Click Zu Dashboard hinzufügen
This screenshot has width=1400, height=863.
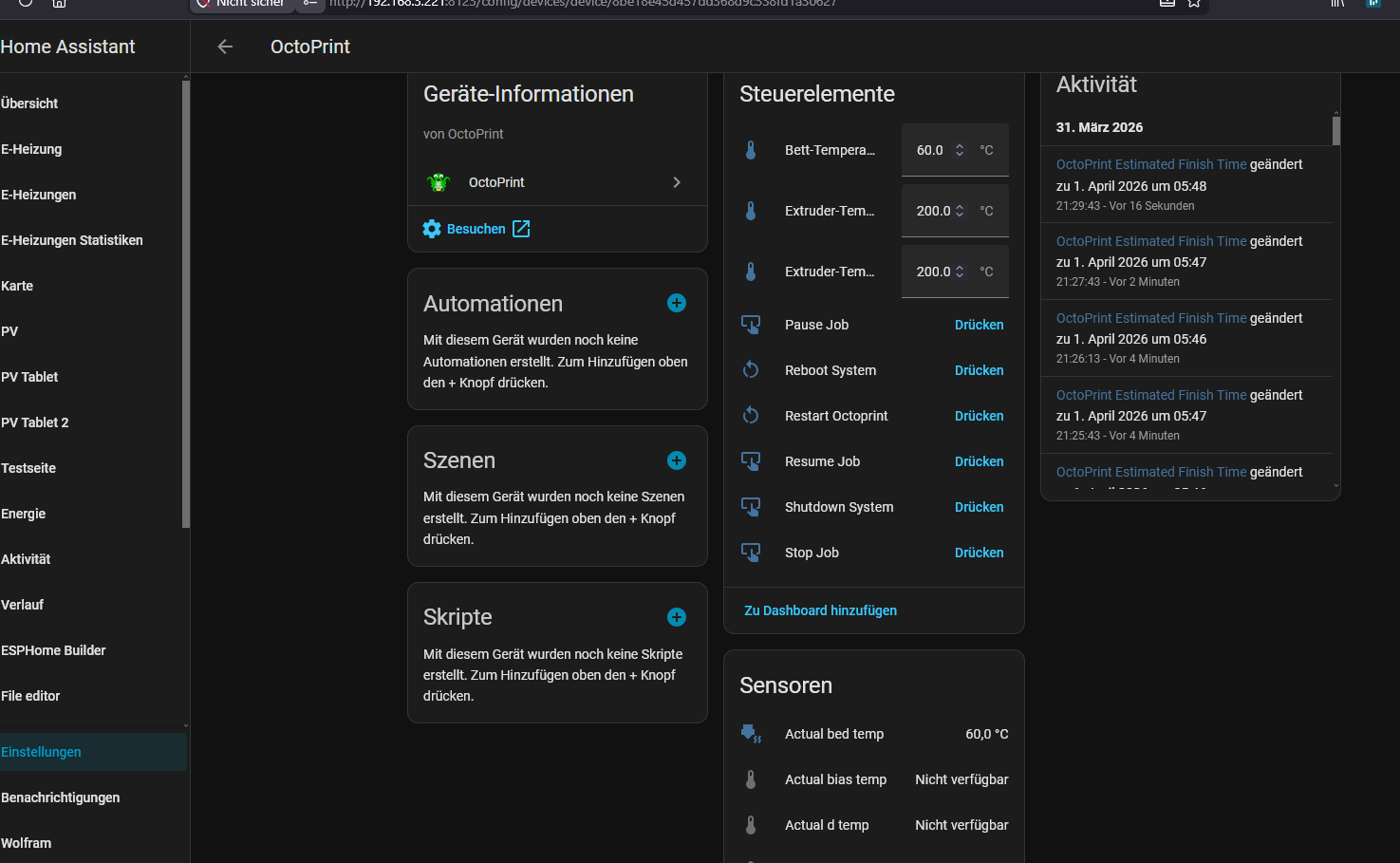tap(820, 610)
